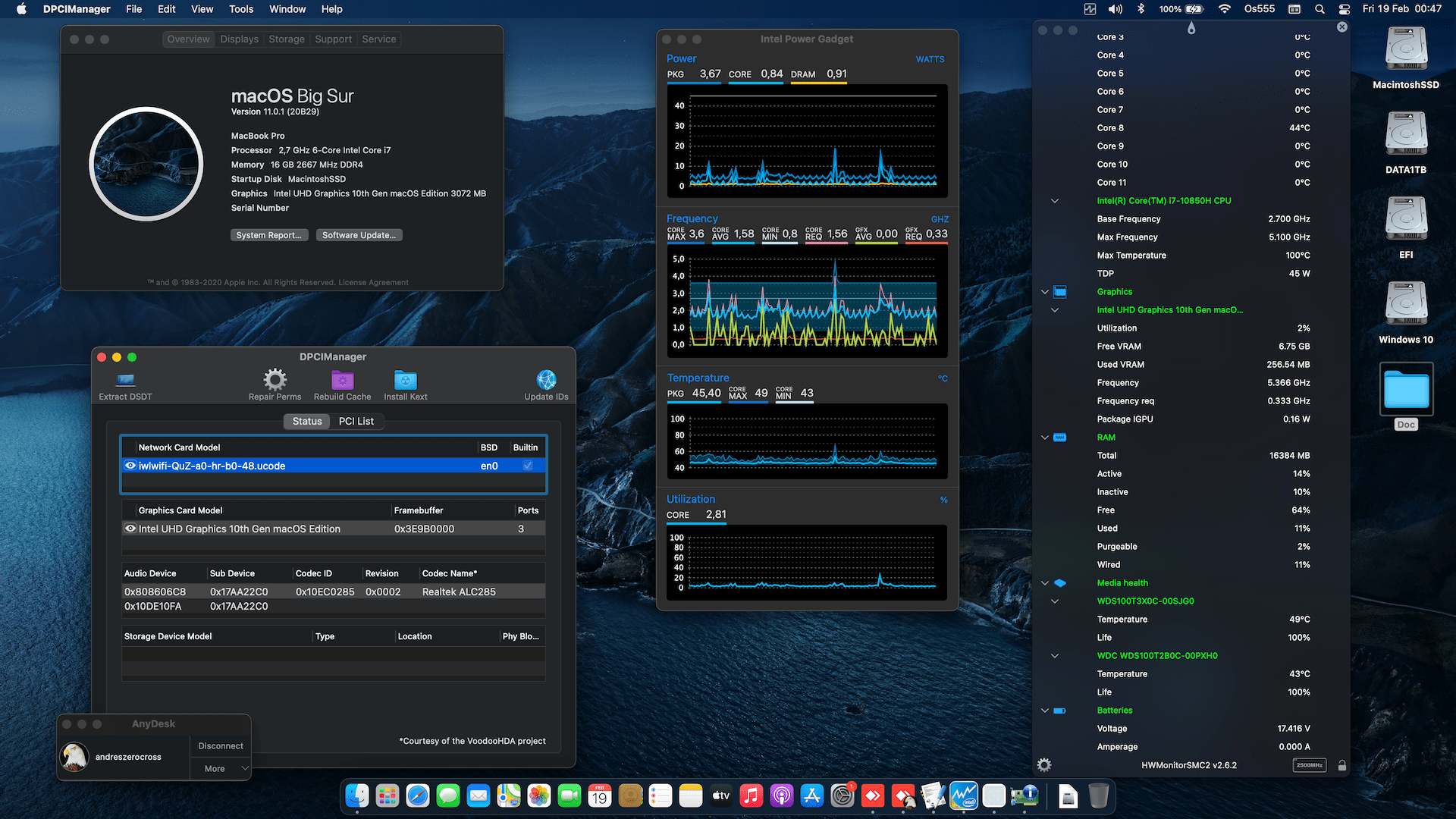Toggle eye icon for Intel UHD Graphics row
The height and width of the screenshot is (819, 1456).
130,529
